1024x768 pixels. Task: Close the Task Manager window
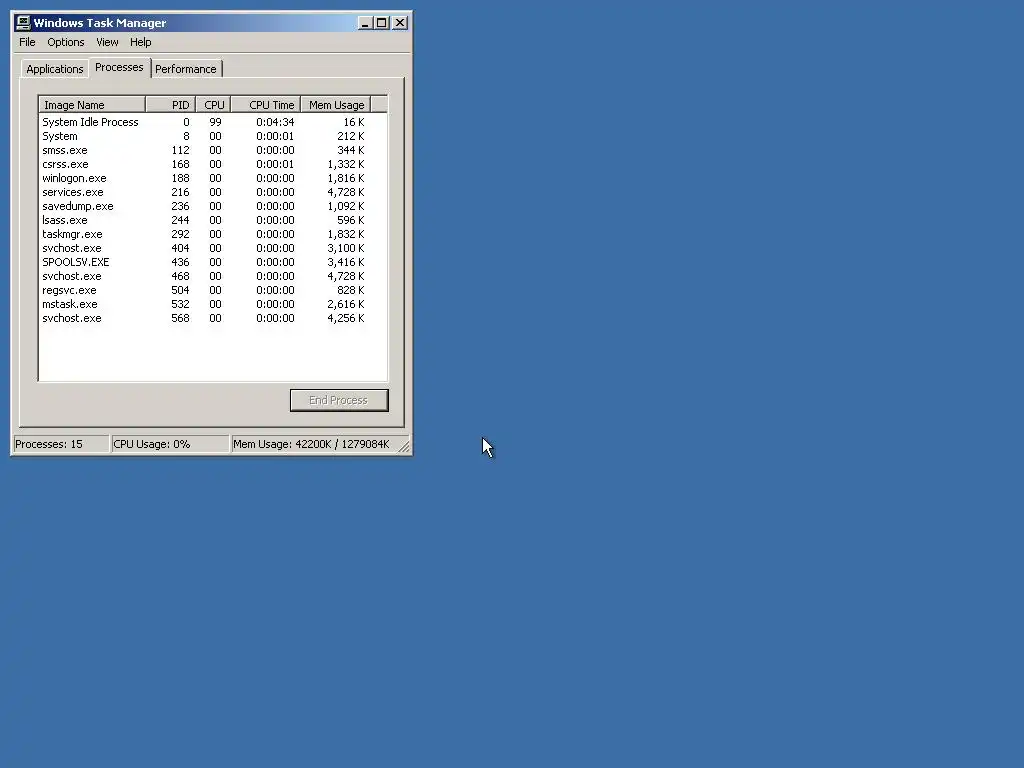[400, 23]
